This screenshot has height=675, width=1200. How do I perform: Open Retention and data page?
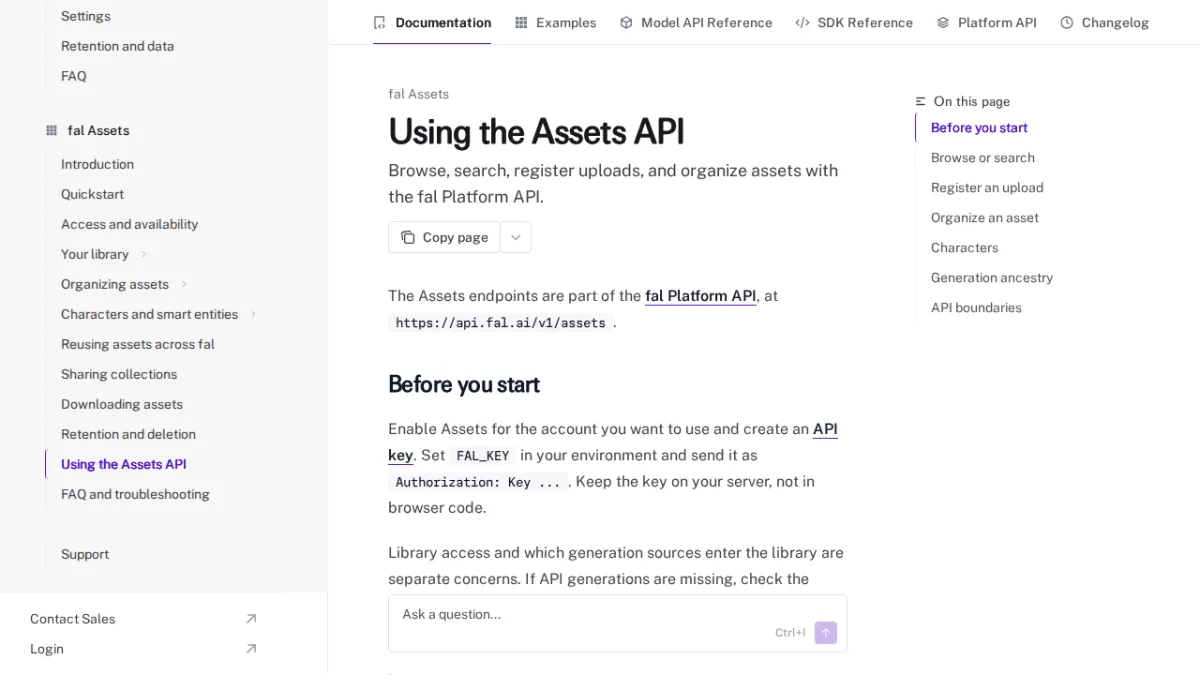tap(117, 46)
